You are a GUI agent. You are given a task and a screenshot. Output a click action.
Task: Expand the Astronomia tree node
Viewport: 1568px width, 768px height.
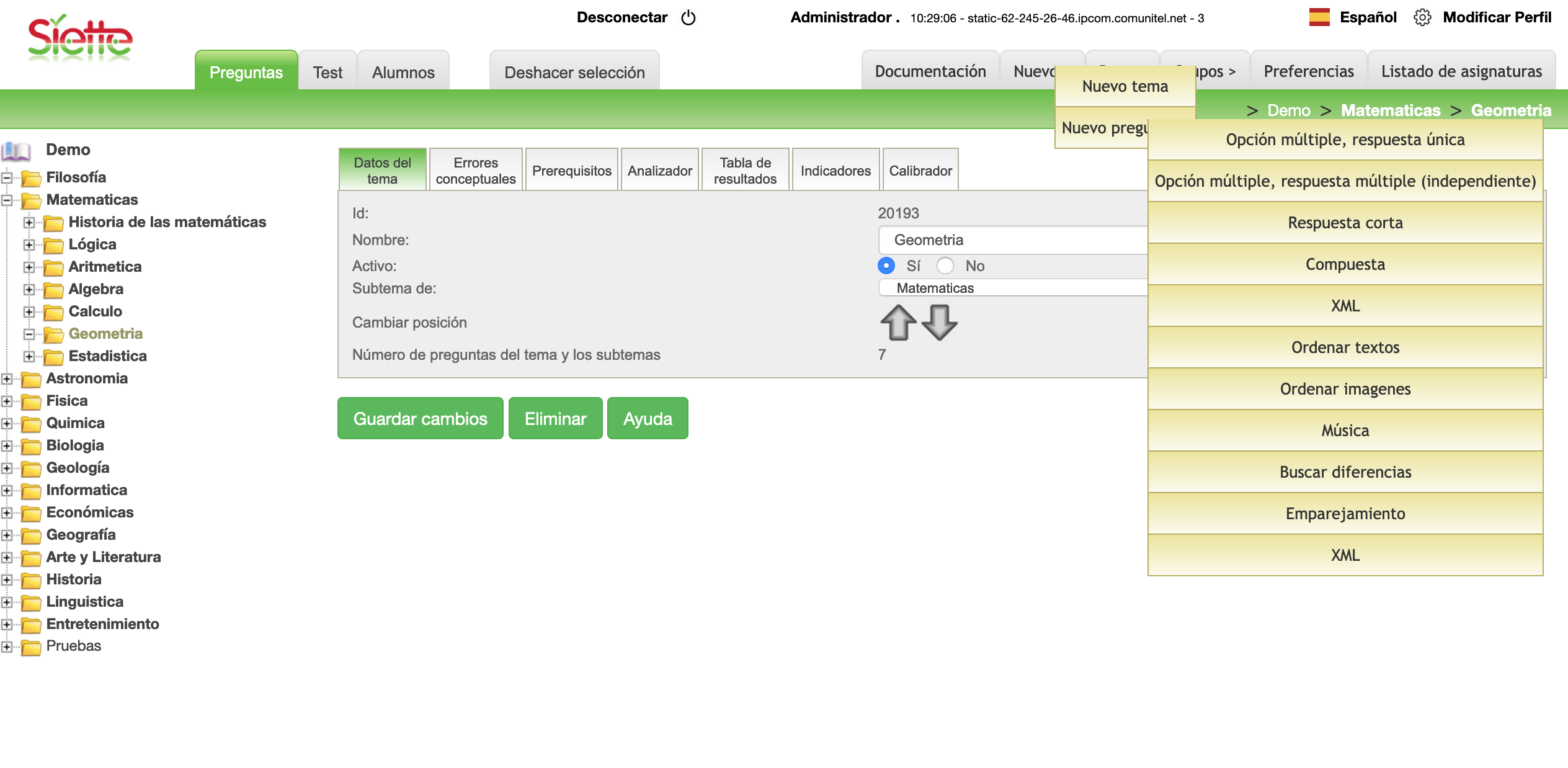(7, 378)
